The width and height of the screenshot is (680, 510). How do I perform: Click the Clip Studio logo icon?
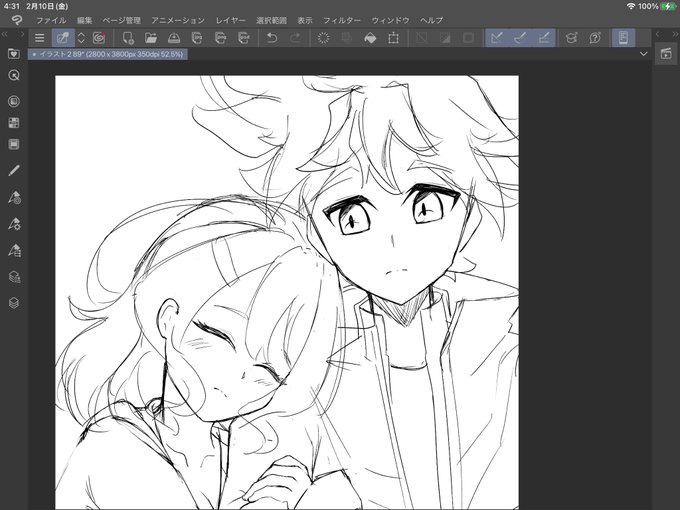click(17, 20)
